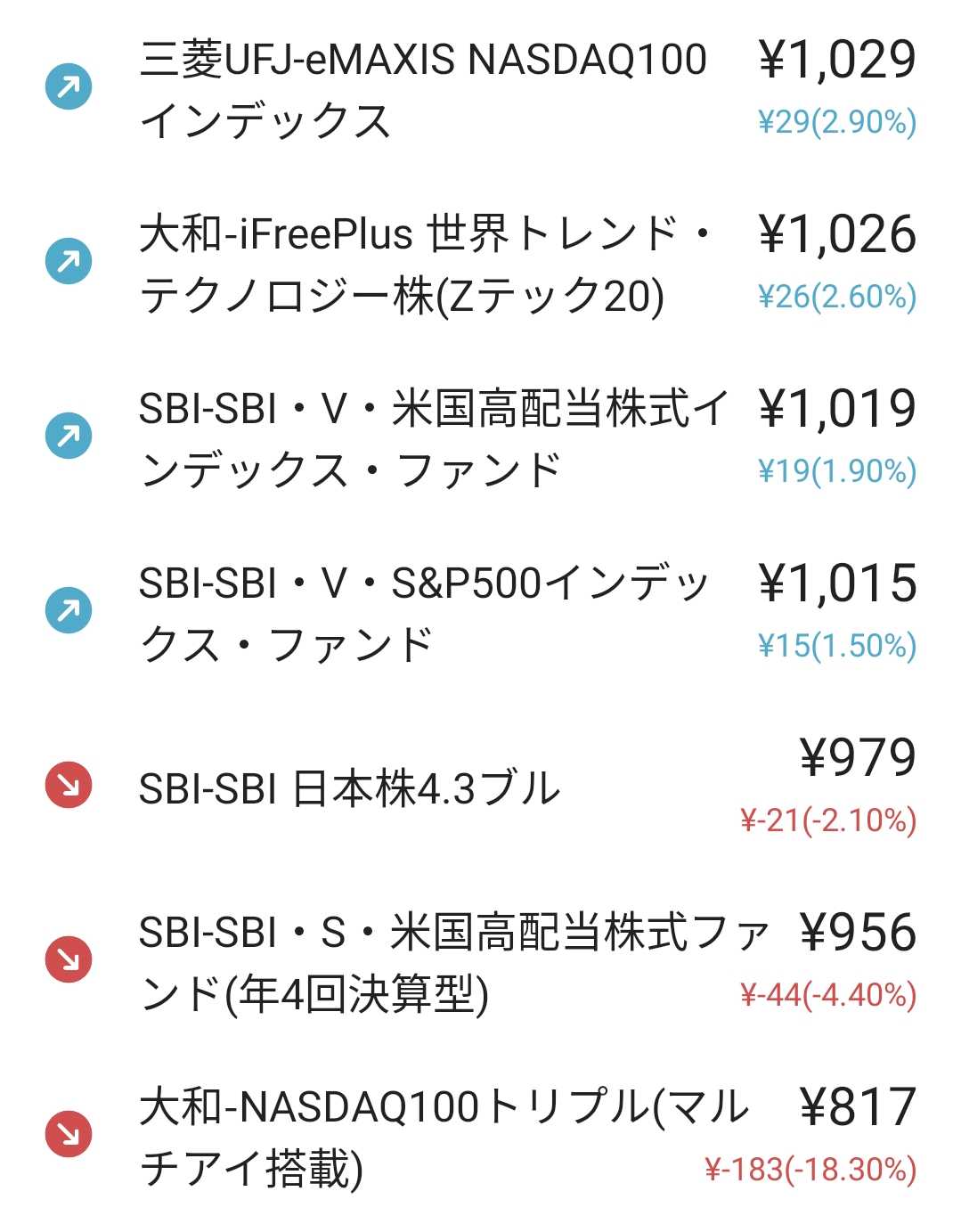Click the ¥1,029 valuation amount
This screenshot has width=961, height=1232.
tap(837, 61)
